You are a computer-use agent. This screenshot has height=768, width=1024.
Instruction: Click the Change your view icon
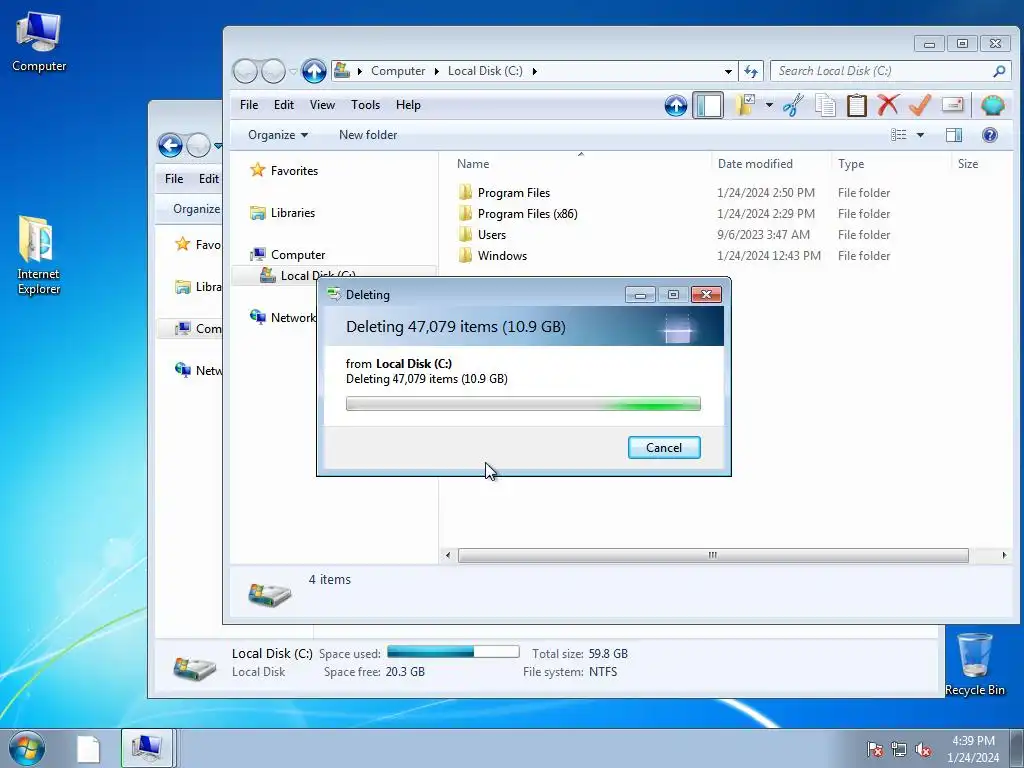[899, 135]
